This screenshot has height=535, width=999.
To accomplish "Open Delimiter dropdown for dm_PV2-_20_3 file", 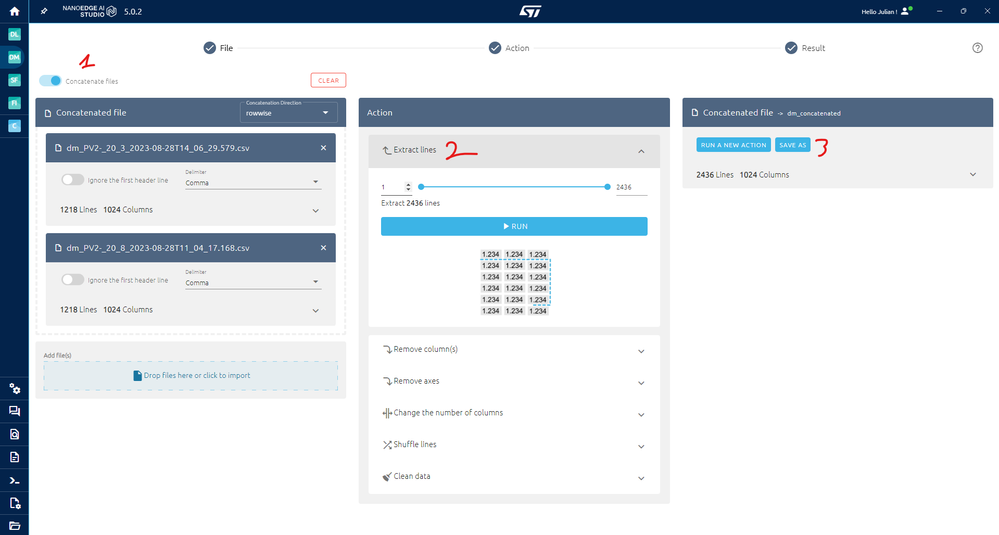I will pyautogui.click(x=253, y=182).
